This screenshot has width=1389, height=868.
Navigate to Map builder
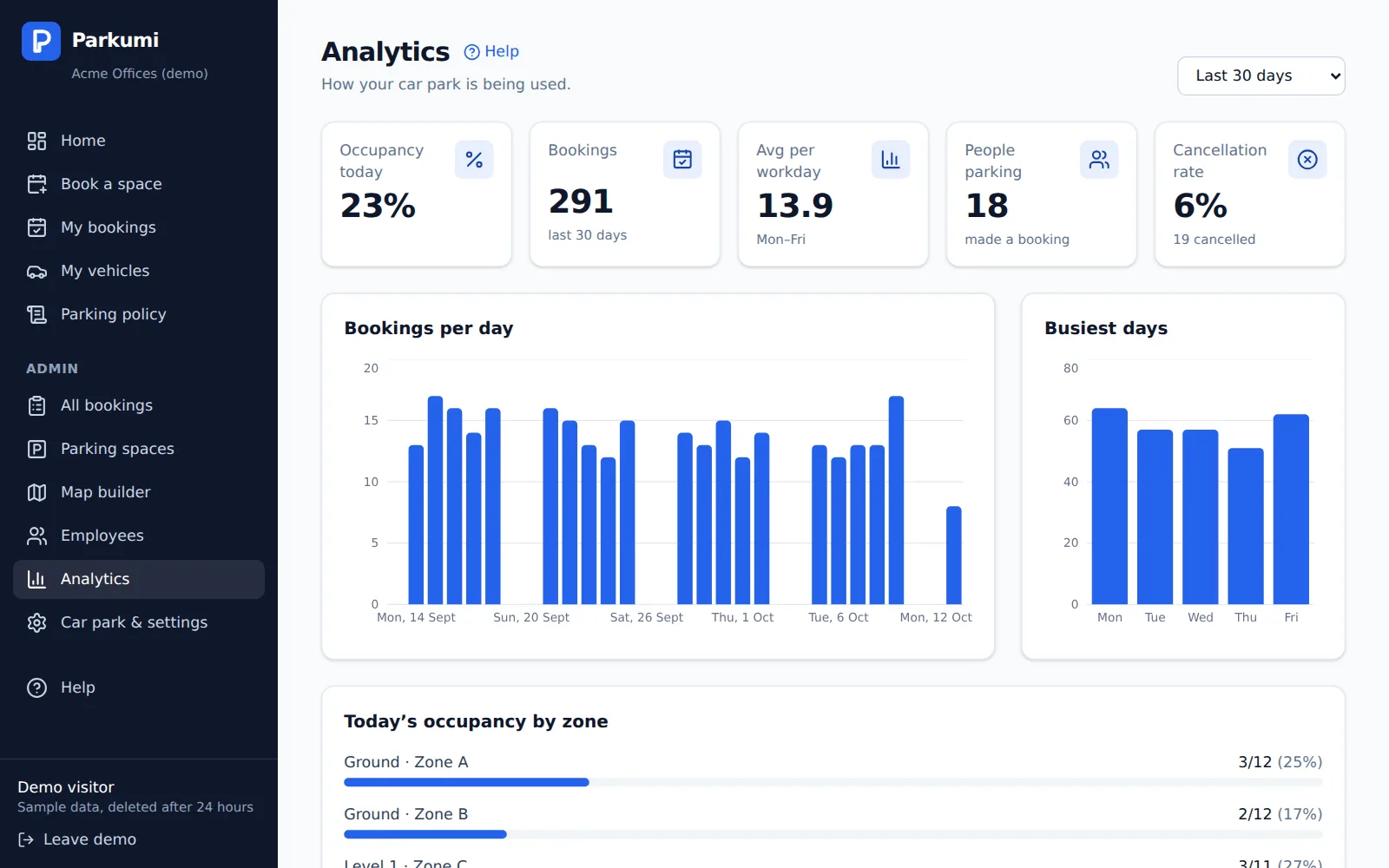coord(139,492)
